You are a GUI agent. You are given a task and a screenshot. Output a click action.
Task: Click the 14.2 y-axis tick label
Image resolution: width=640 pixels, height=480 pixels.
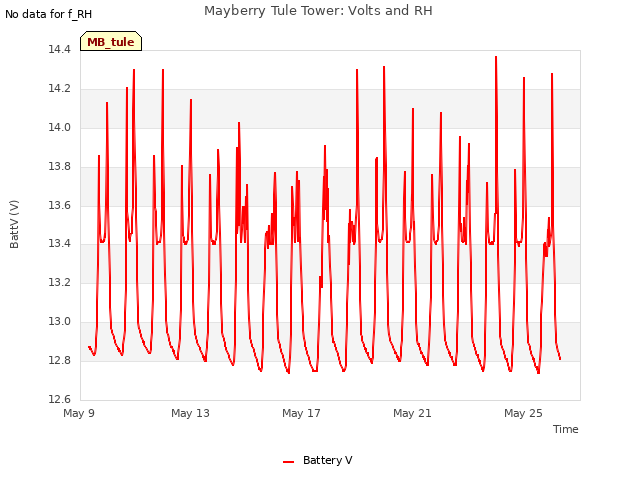click(60, 89)
